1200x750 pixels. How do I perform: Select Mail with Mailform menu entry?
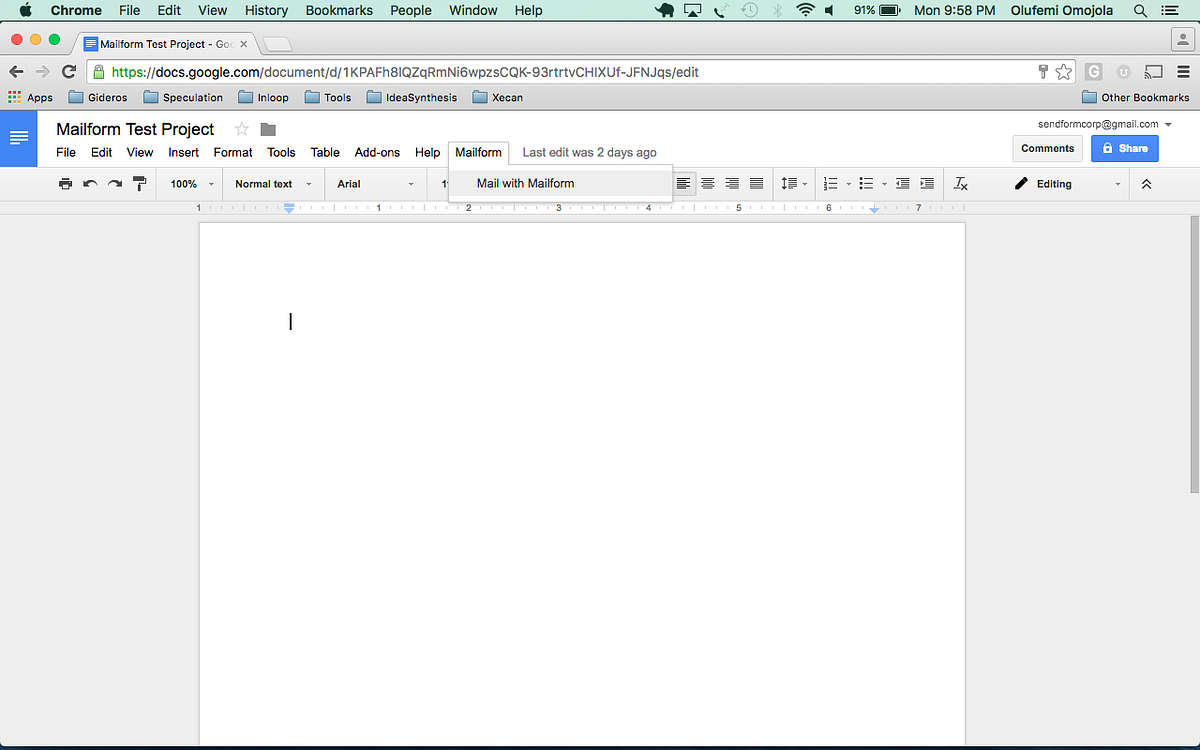(524, 183)
